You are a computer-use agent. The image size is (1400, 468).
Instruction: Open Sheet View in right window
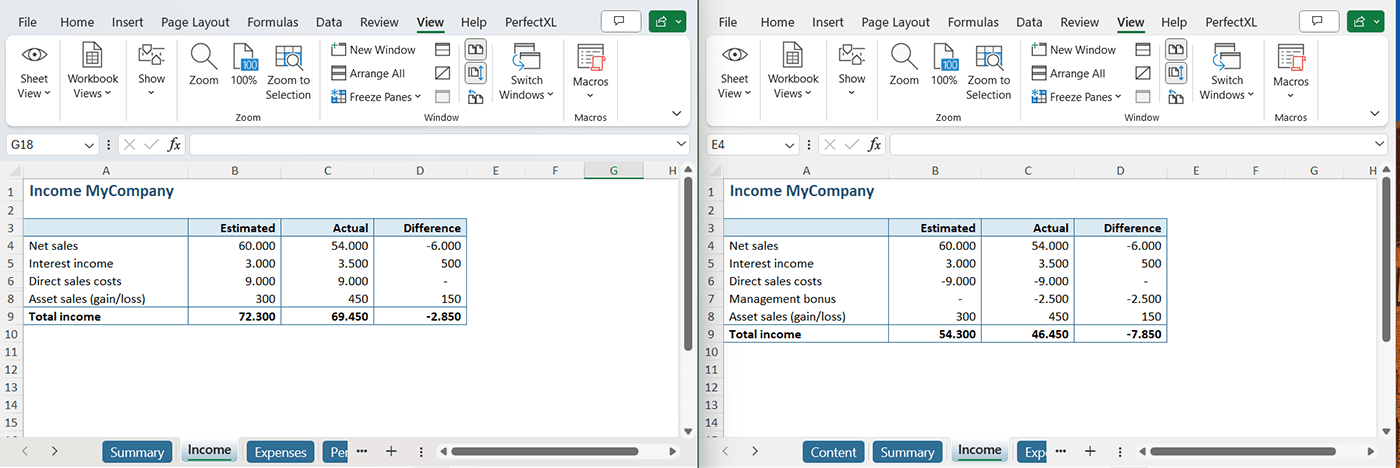tap(734, 71)
